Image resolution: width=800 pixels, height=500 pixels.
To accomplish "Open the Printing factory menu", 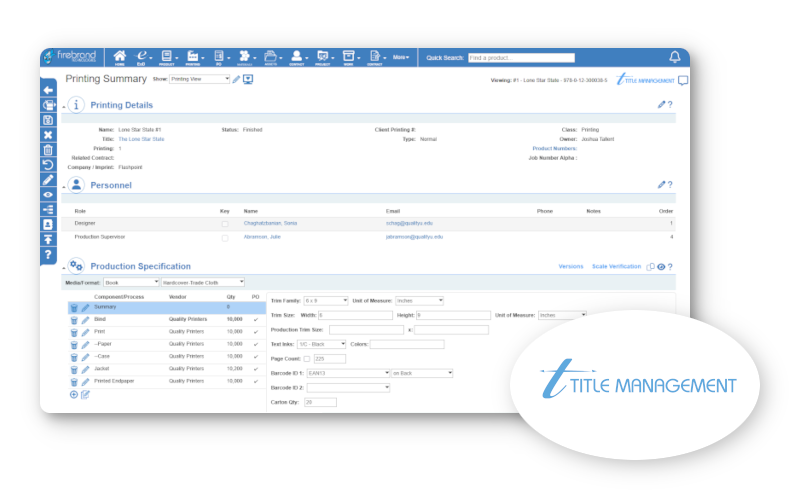I will [194, 58].
